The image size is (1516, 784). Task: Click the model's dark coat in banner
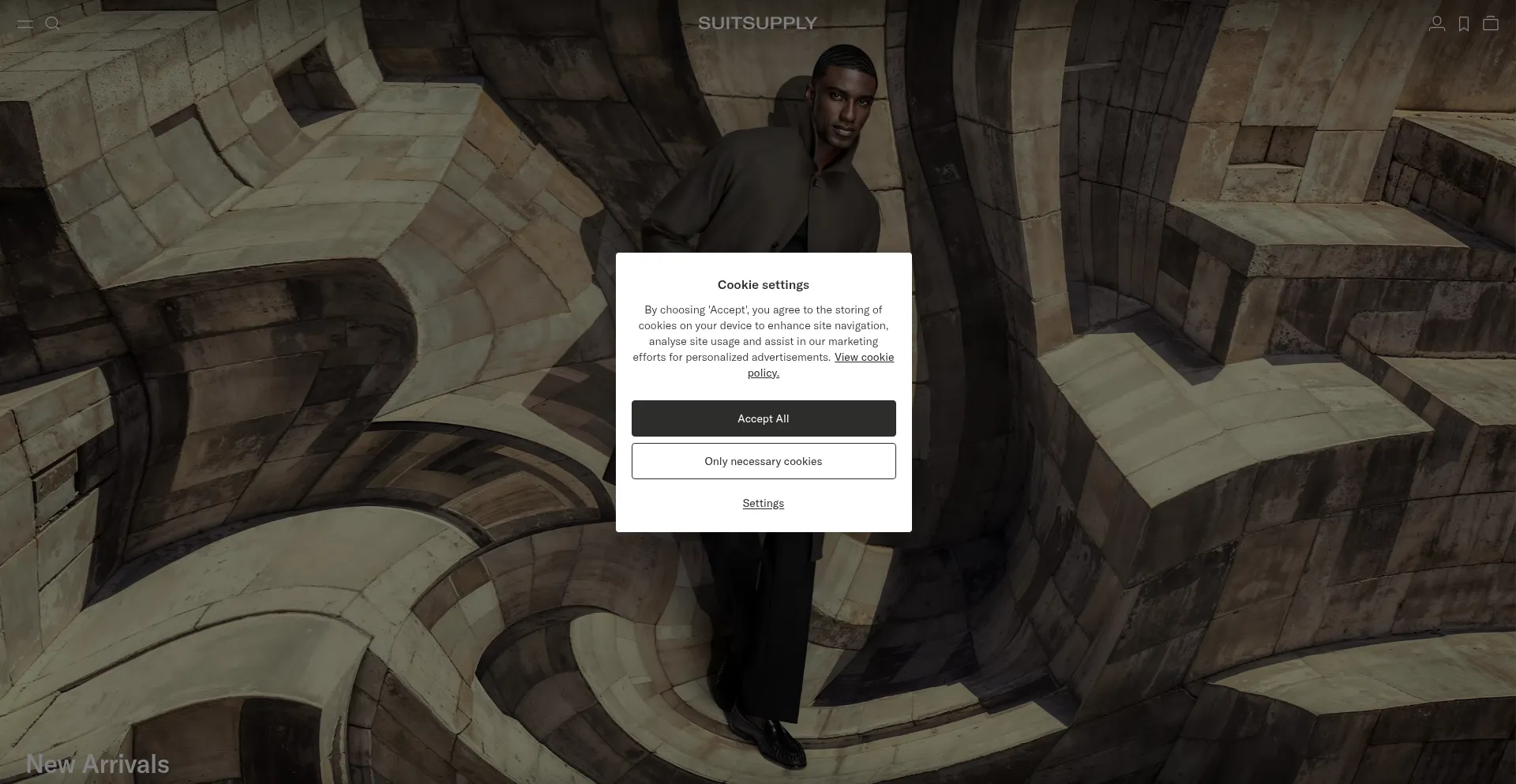[x=758, y=197]
